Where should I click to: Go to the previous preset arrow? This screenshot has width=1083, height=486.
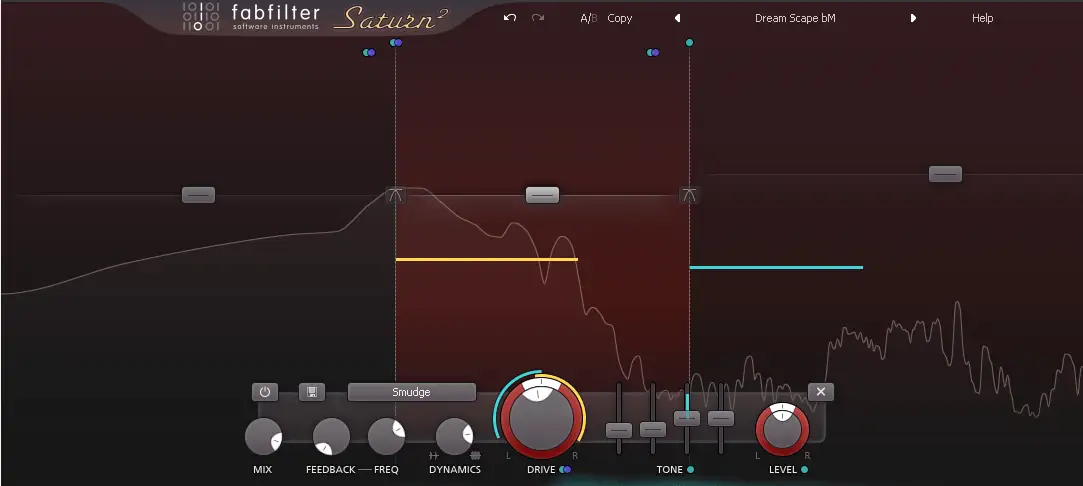[x=677, y=18]
